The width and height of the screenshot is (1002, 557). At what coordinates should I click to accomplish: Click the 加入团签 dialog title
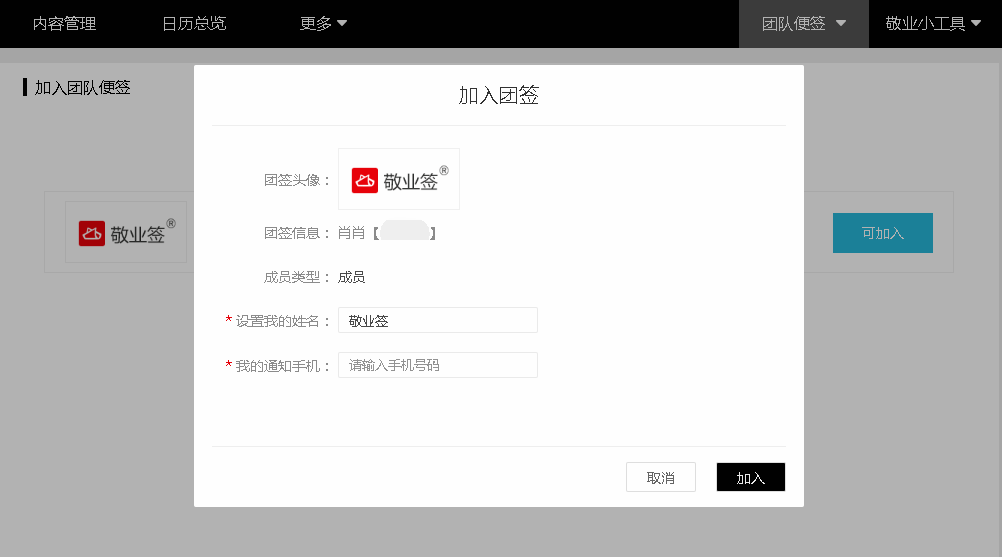(499, 95)
